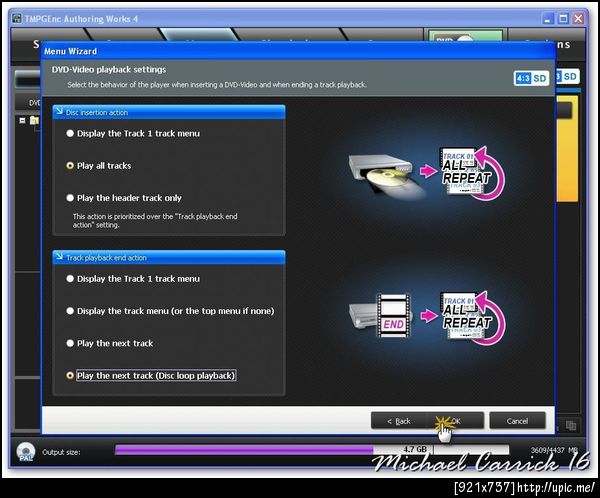600x498 pixels.
Task: Click the Cancel button
Action: point(517,421)
